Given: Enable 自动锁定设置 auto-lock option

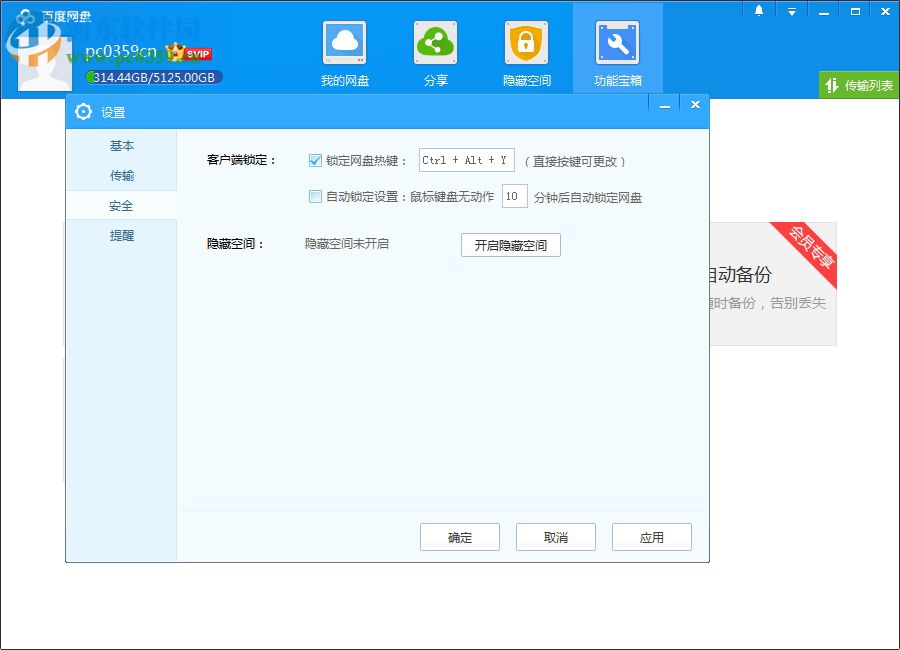Looking at the screenshot, I should (315, 196).
